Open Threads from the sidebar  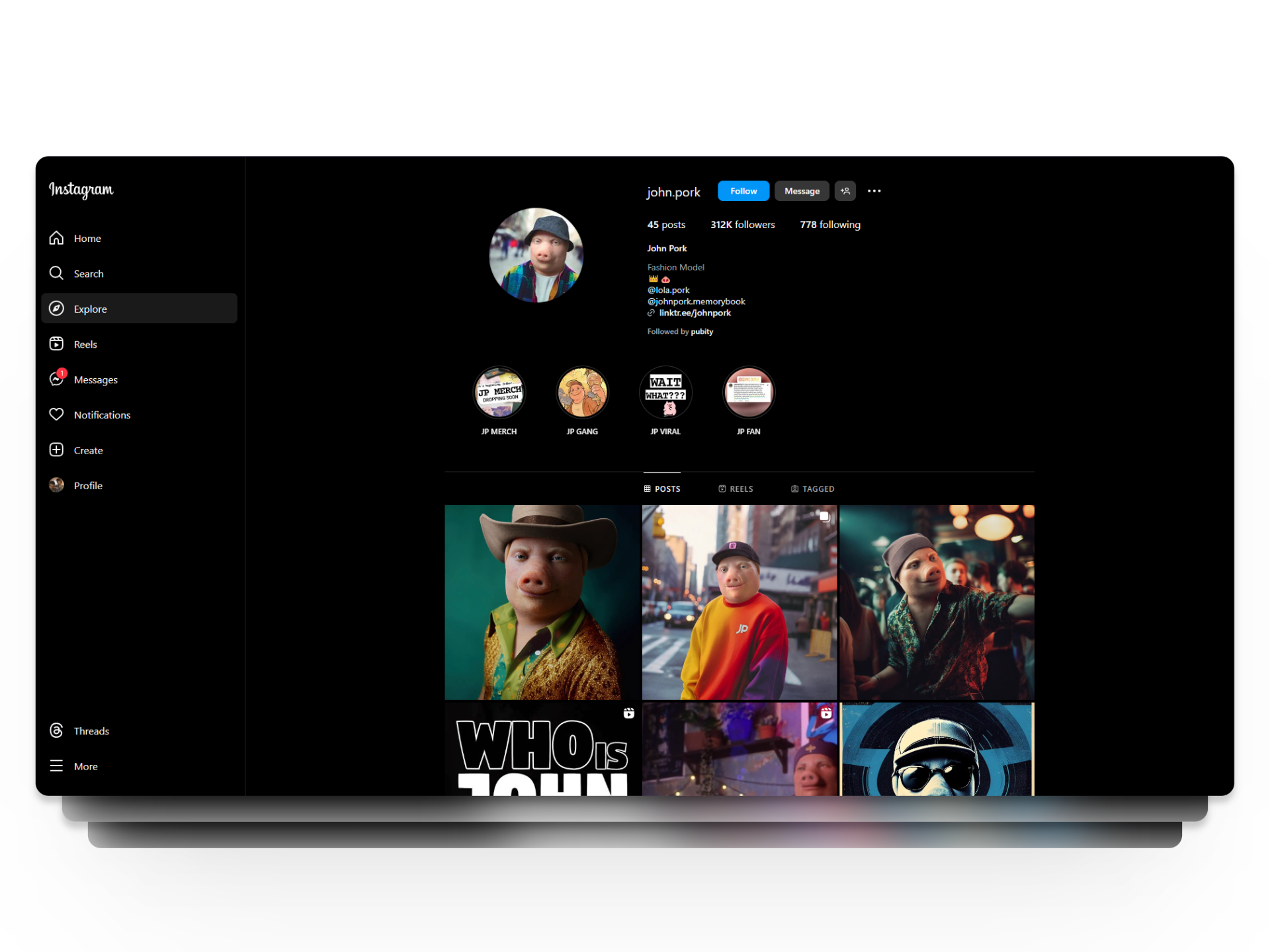[57, 731]
